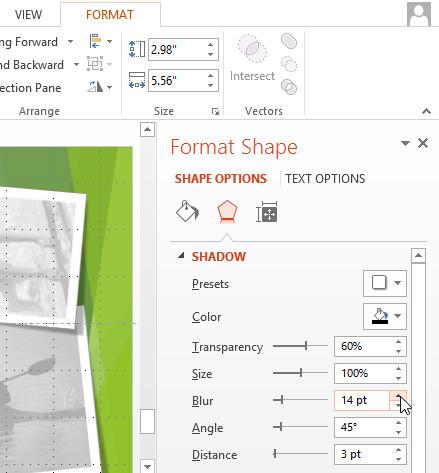Click the Intersect shapes icon
The image size is (439, 473).
252,48
